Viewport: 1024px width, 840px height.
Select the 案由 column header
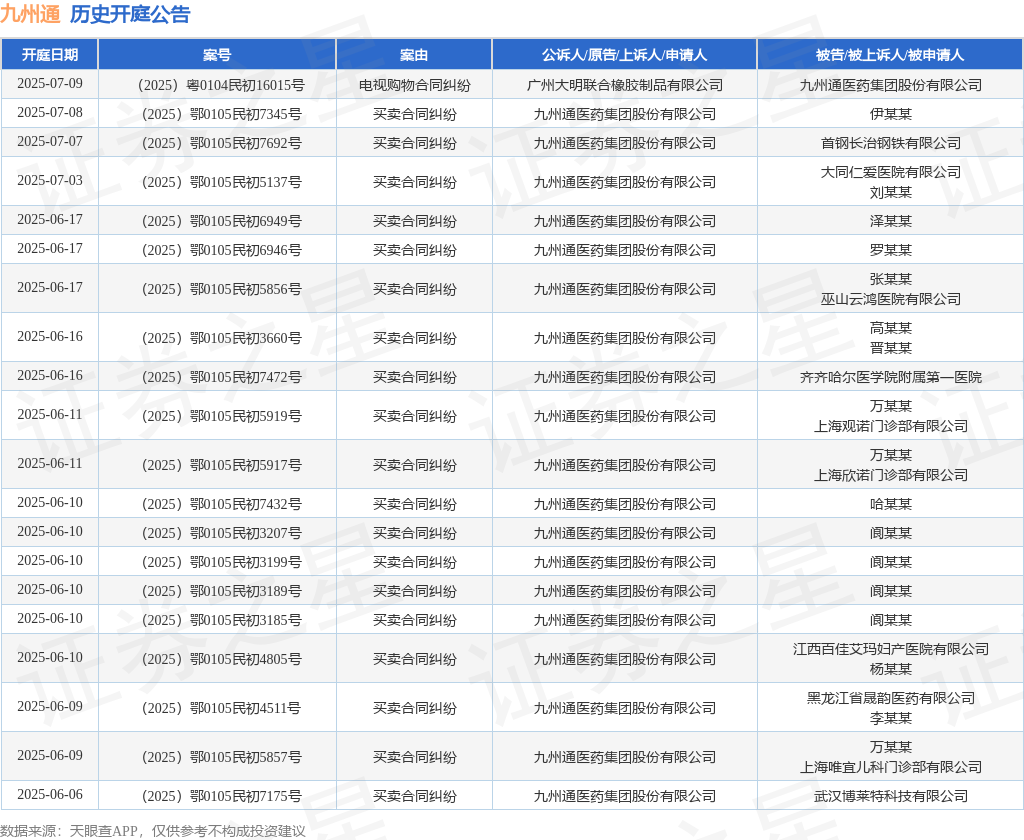click(x=414, y=55)
